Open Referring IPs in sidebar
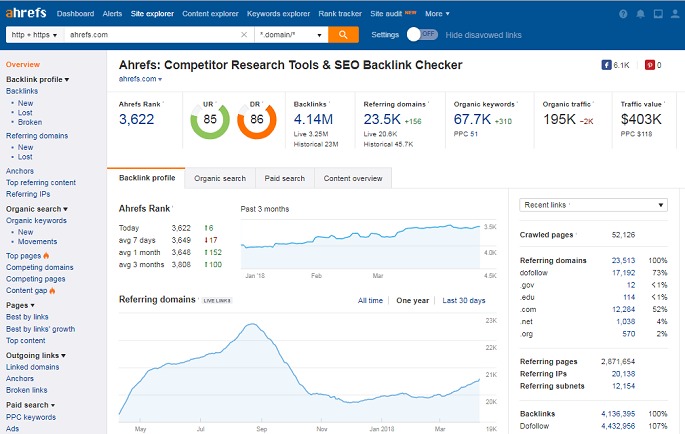685x434 pixels. coord(28,194)
